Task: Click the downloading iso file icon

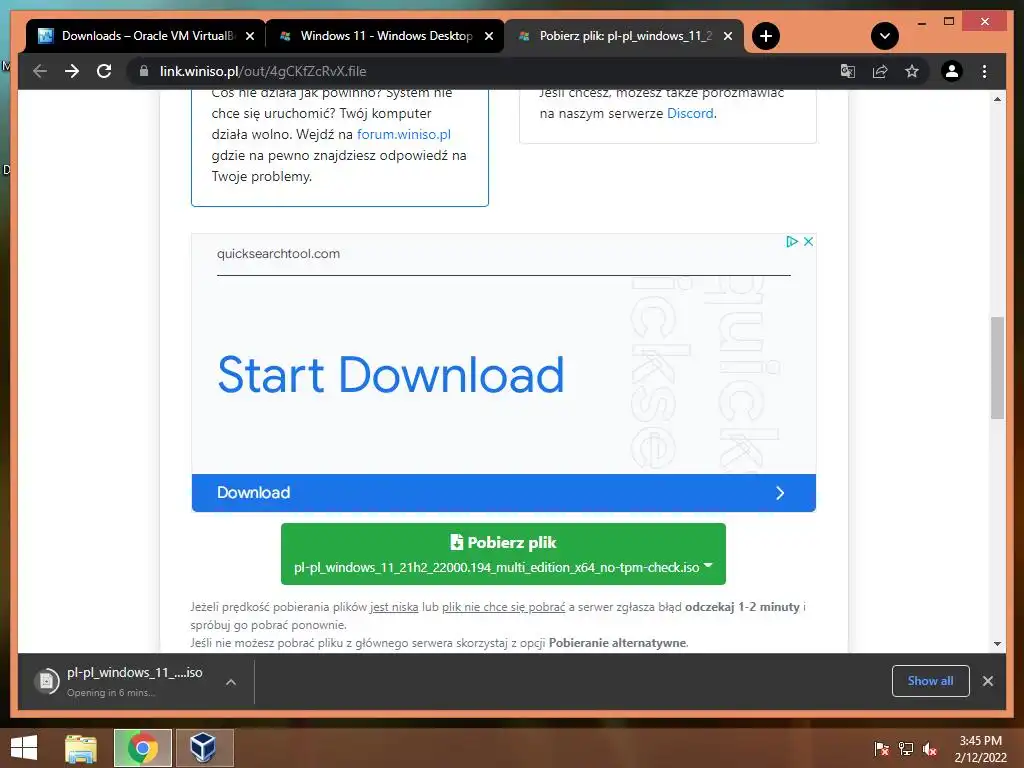Action: click(46, 682)
